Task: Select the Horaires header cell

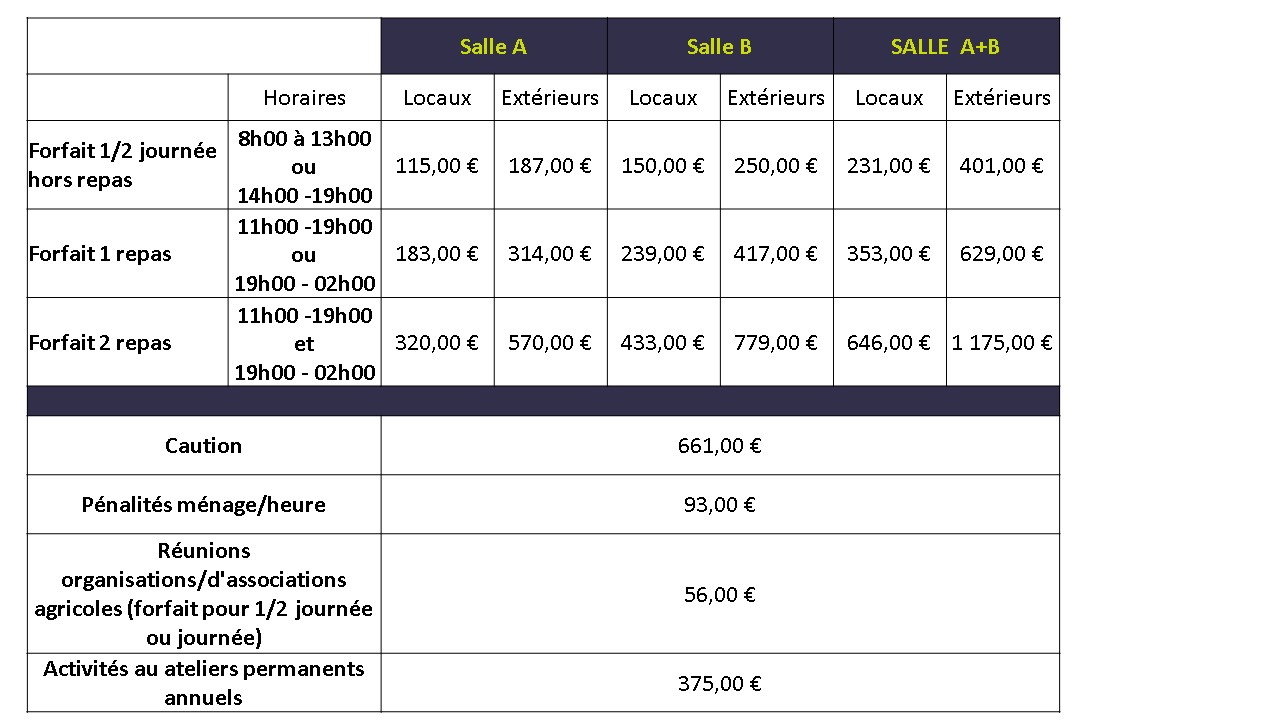Action: click(304, 98)
